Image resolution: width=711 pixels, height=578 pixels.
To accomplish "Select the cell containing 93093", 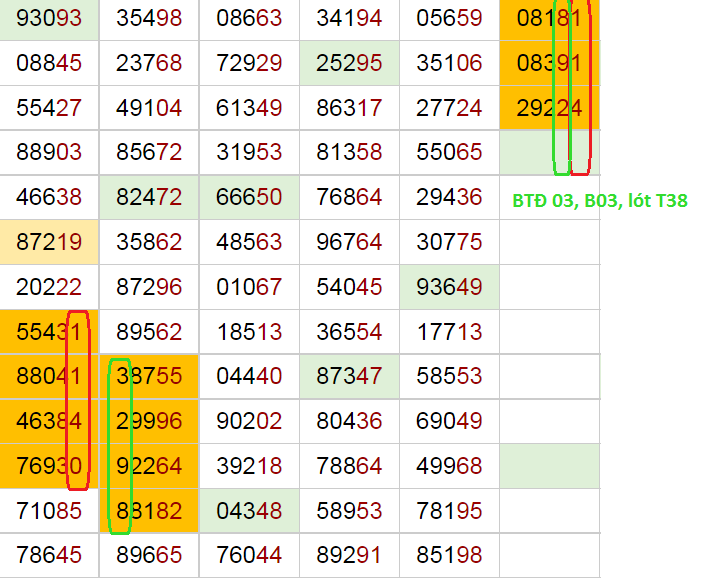I will 49,18.
